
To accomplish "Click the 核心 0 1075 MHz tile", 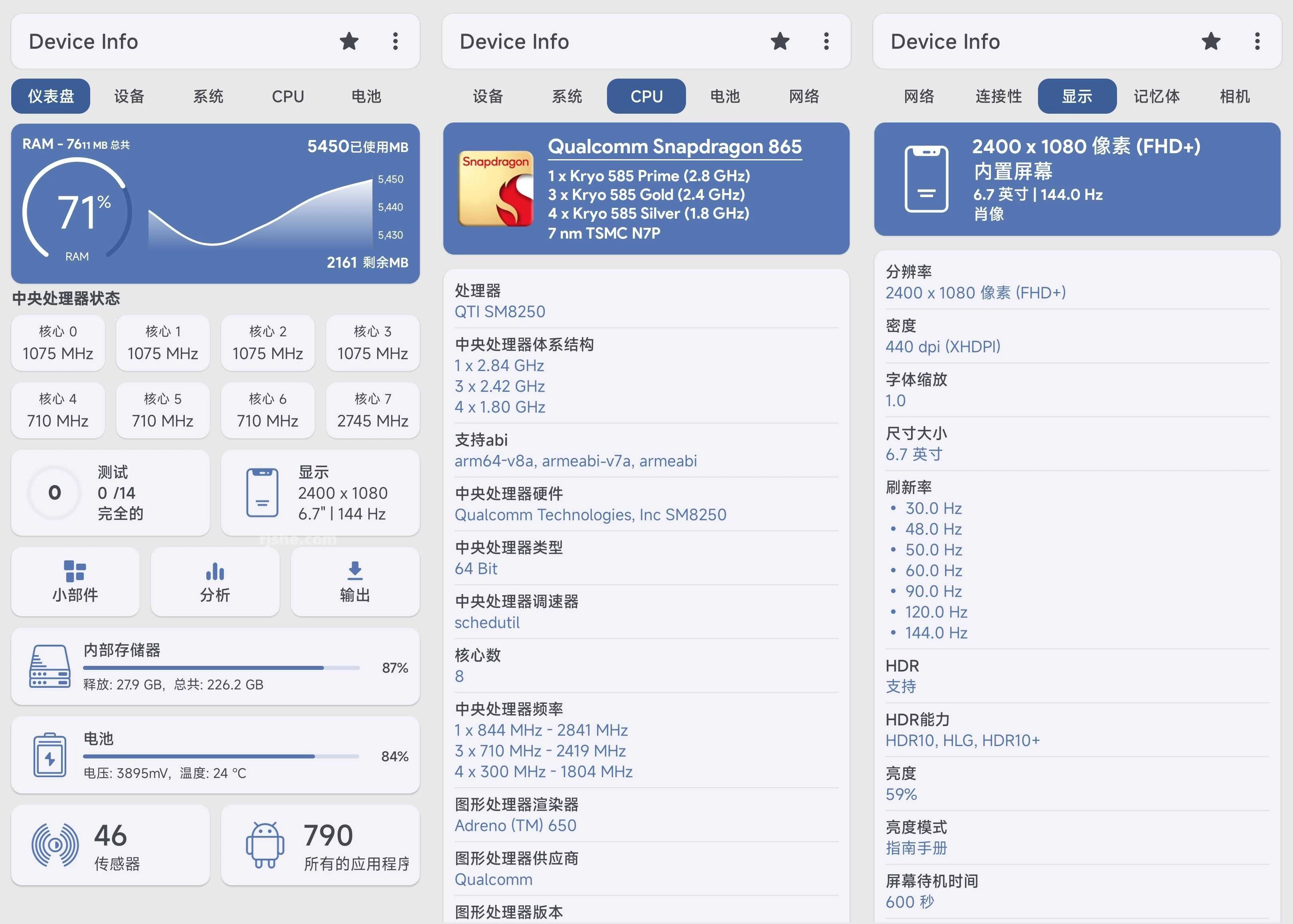I will tap(58, 343).
